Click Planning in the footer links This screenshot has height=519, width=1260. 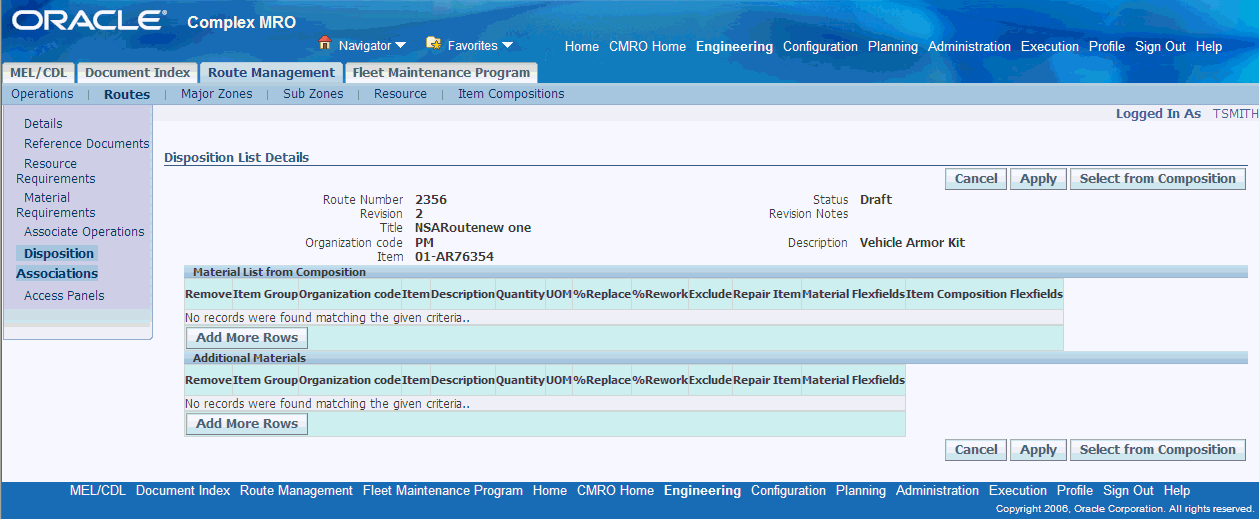coord(861,491)
